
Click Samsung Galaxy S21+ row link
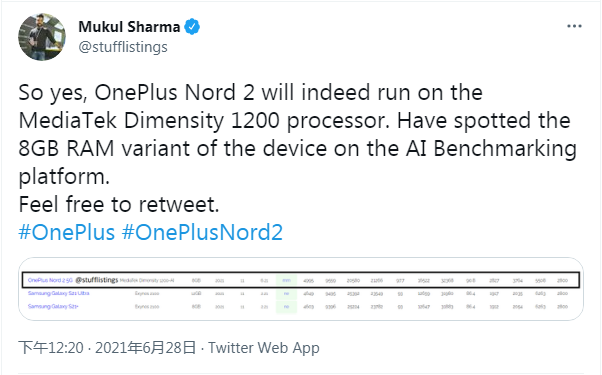coord(53,306)
